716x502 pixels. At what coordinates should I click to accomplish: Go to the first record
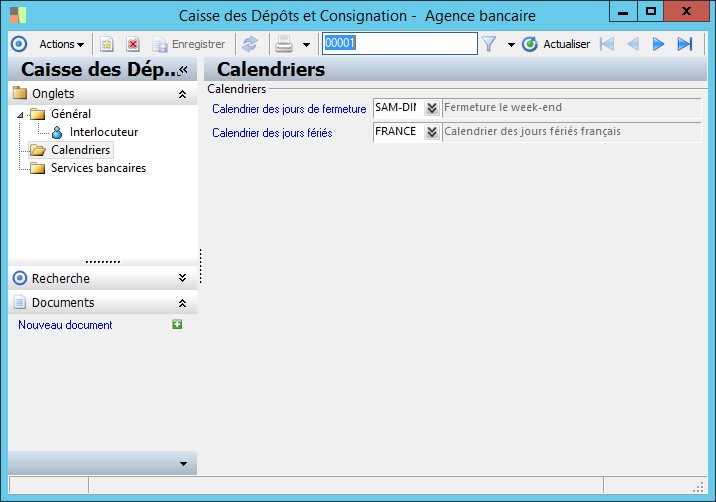coord(607,44)
